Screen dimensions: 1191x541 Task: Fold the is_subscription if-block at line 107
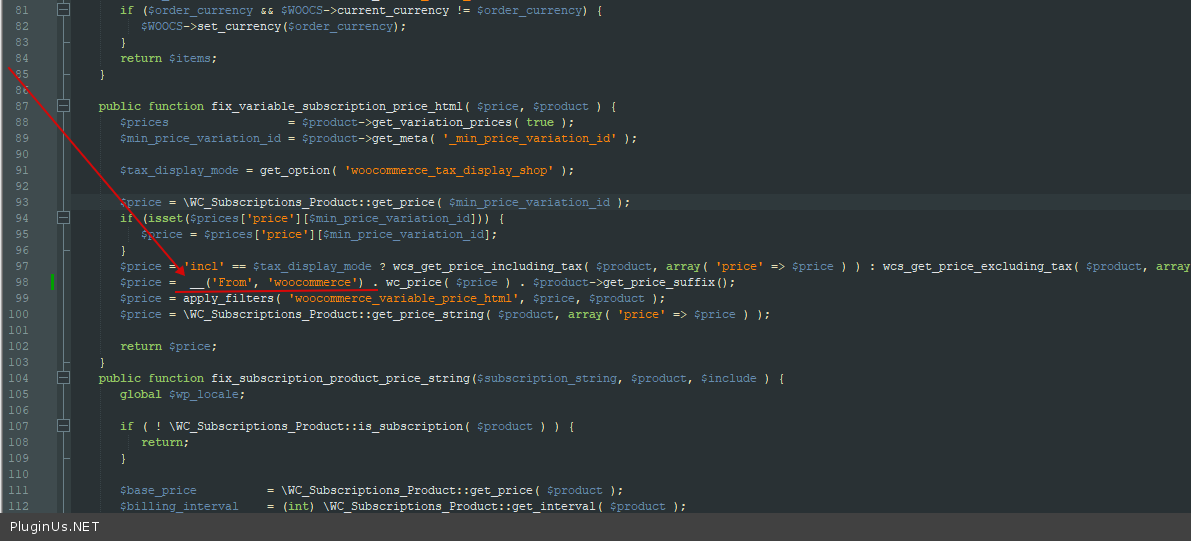64,426
